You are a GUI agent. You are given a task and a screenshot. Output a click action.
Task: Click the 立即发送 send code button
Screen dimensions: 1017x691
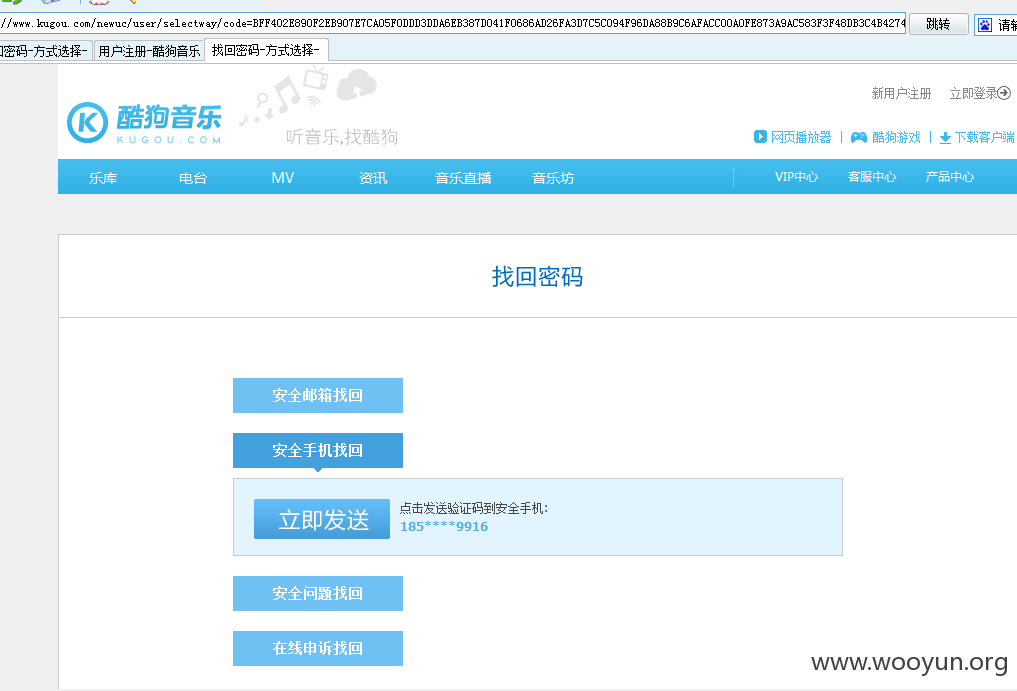pos(322,519)
